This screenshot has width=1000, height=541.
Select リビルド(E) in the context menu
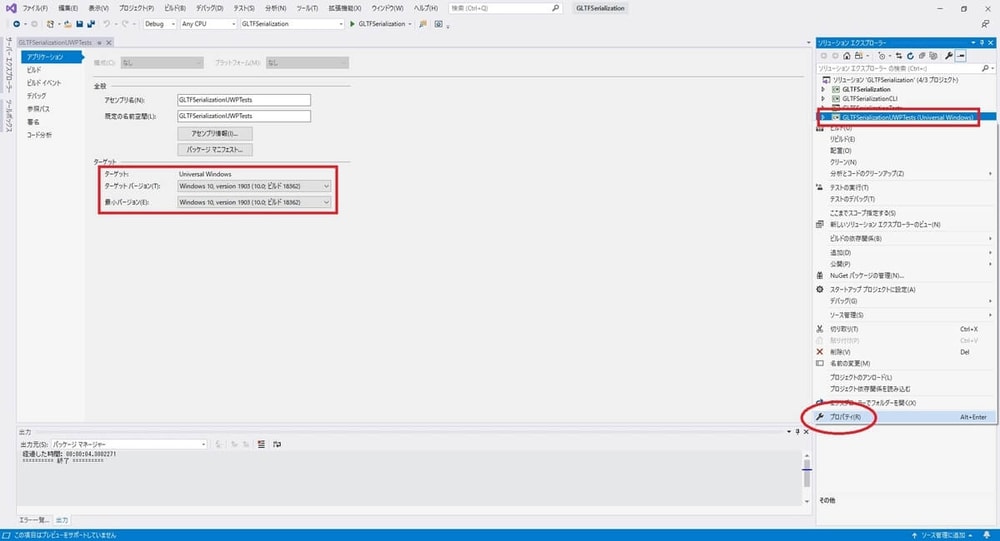point(905,139)
